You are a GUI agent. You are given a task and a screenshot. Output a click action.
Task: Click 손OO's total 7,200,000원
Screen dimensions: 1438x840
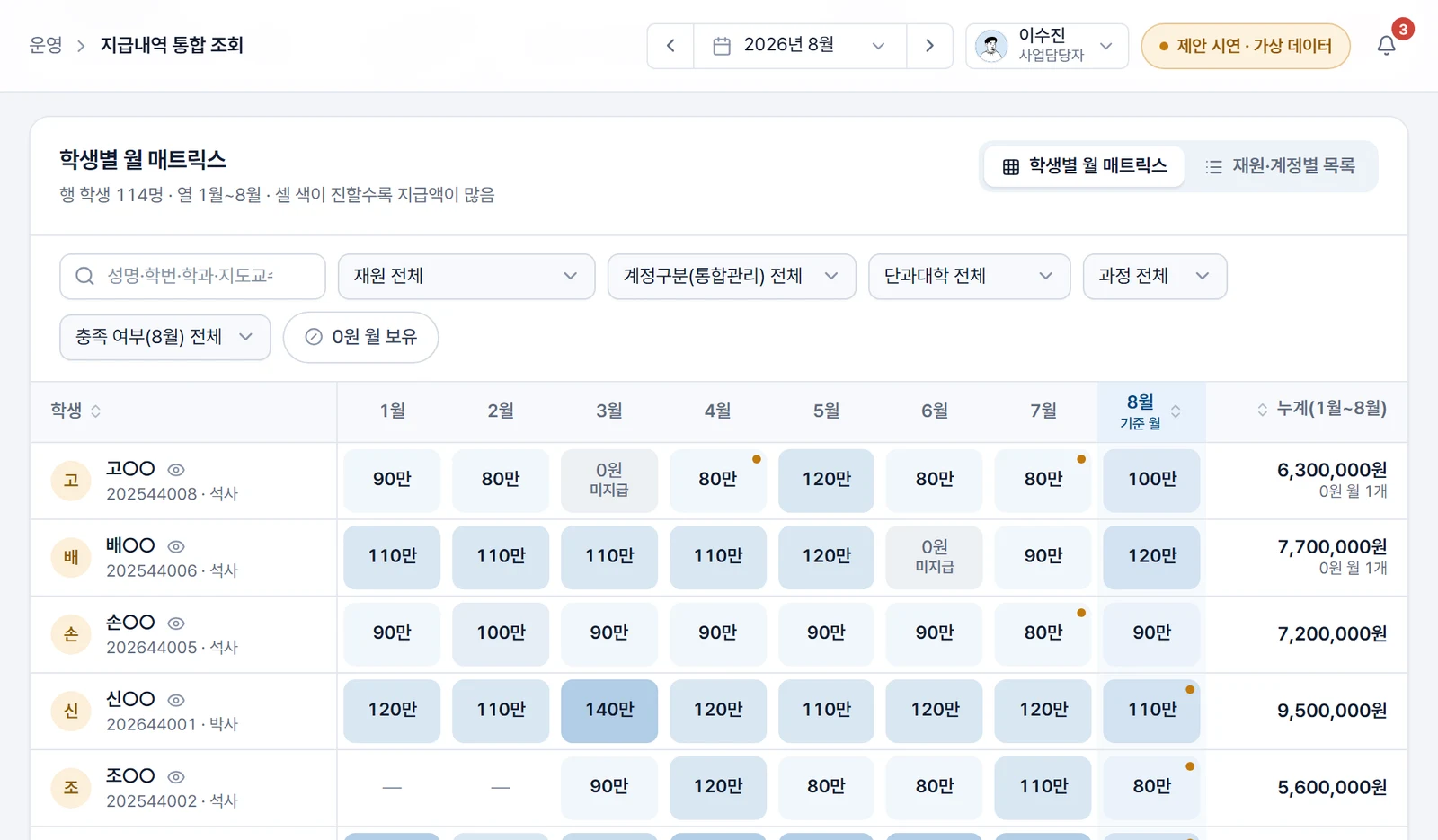coord(1332,634)
